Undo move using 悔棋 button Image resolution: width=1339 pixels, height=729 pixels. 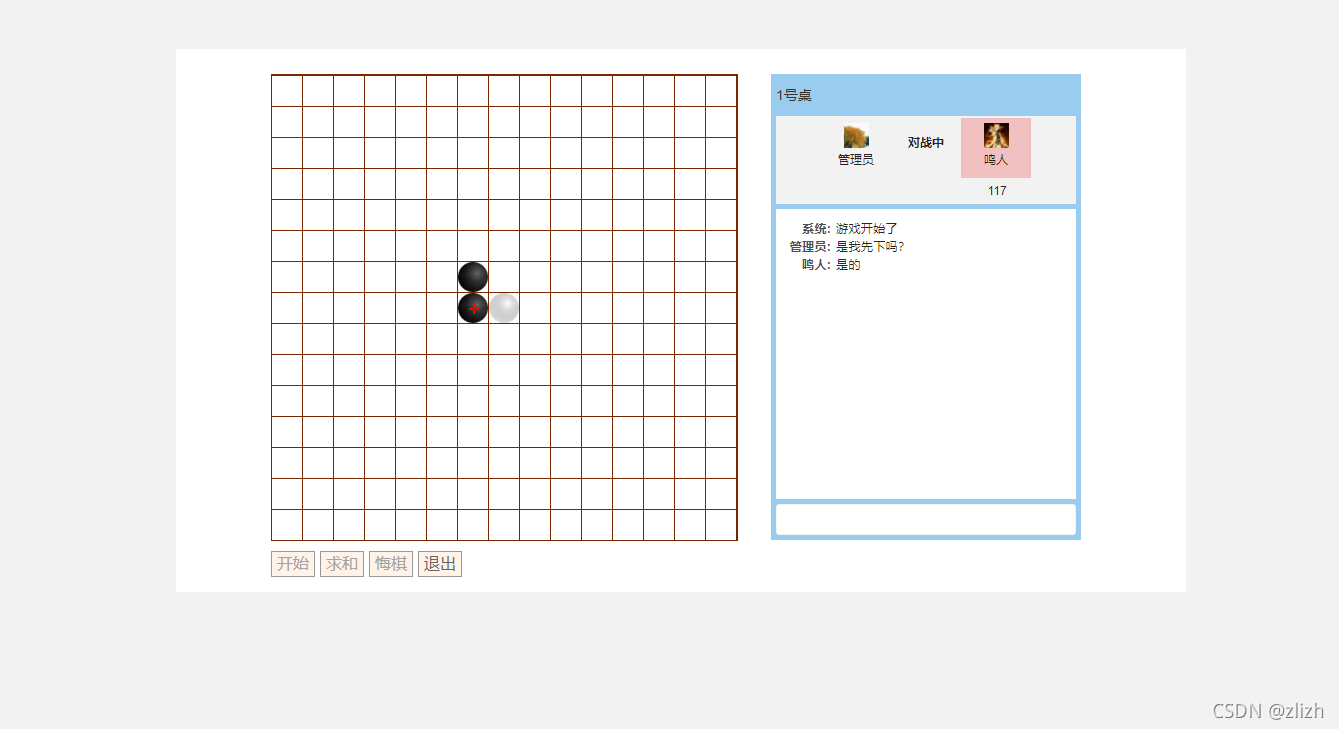tap(391, 564)
